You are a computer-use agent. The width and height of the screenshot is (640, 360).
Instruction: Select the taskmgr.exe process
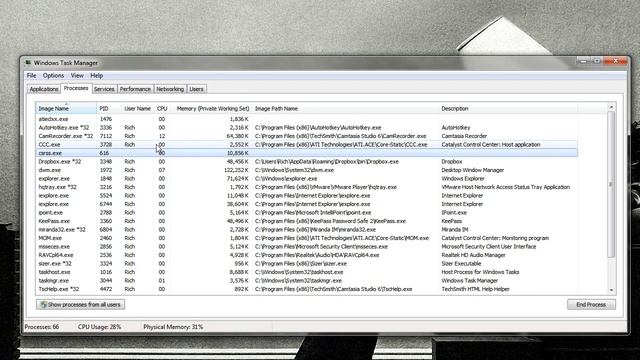(x=307, y=281)
